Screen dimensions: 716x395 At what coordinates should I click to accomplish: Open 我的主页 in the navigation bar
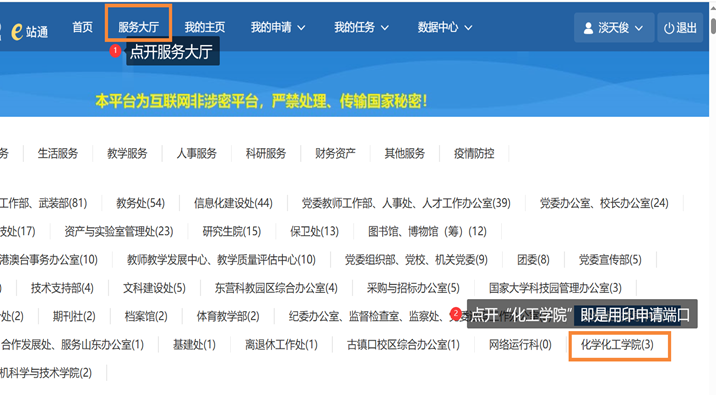205,27
